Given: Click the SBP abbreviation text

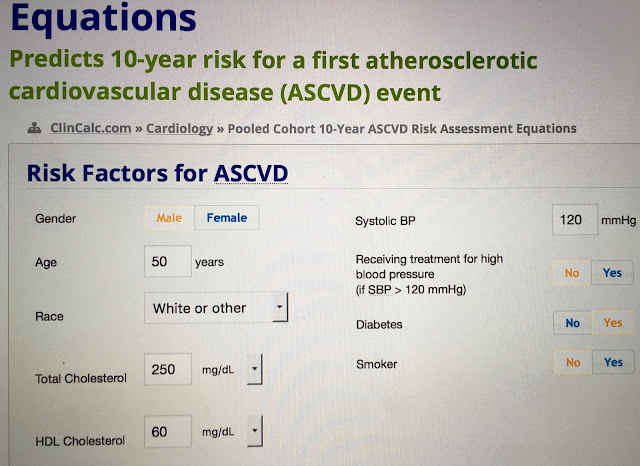Looking at the screenshot, I should [x=380, y=290].
